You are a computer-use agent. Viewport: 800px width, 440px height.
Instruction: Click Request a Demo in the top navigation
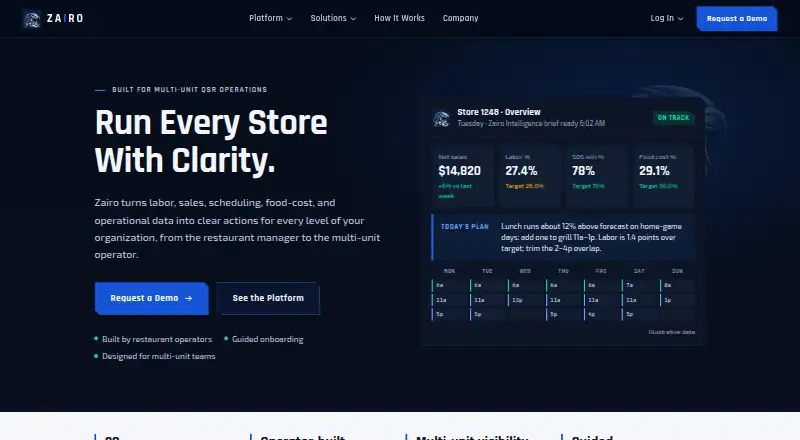tap(737, 19)
